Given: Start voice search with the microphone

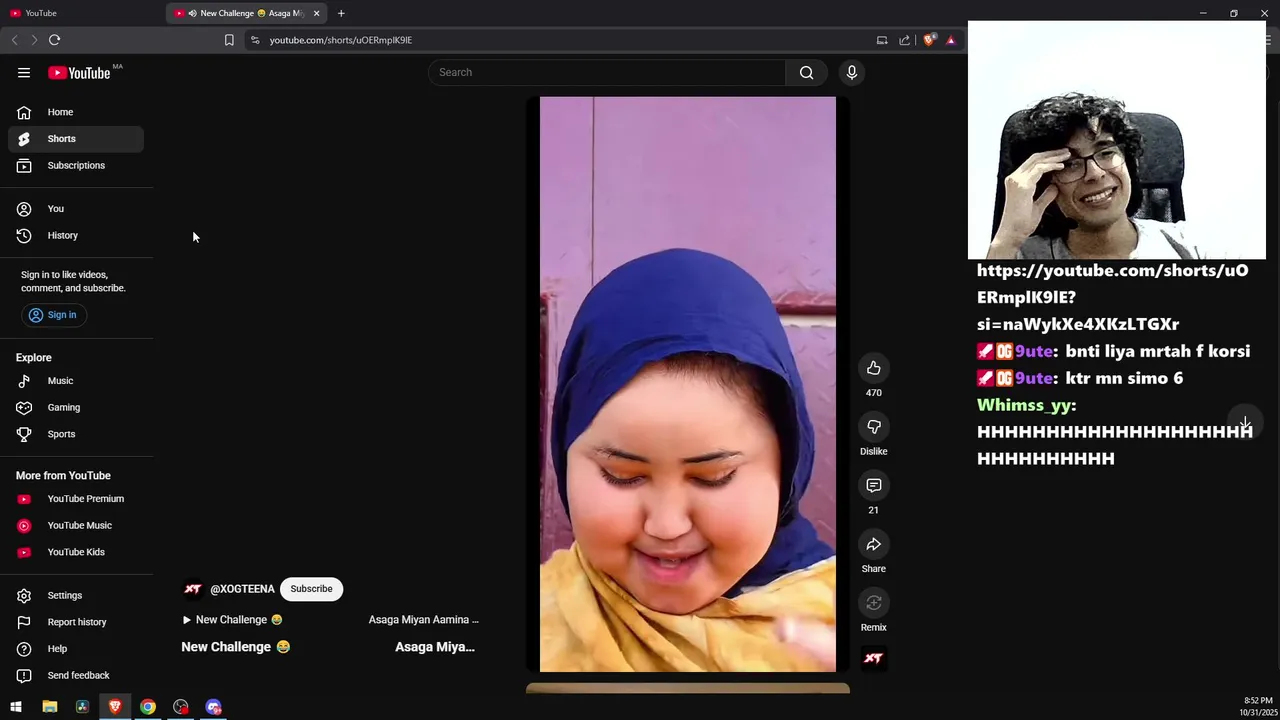Looking at the screenshot, I should coord(852,72).
